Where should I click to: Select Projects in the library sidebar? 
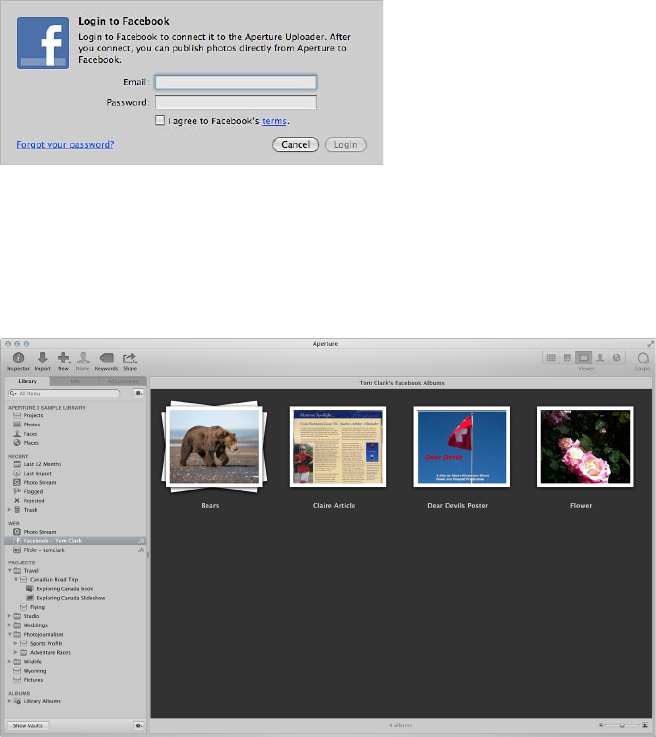(x=33, y=416)
